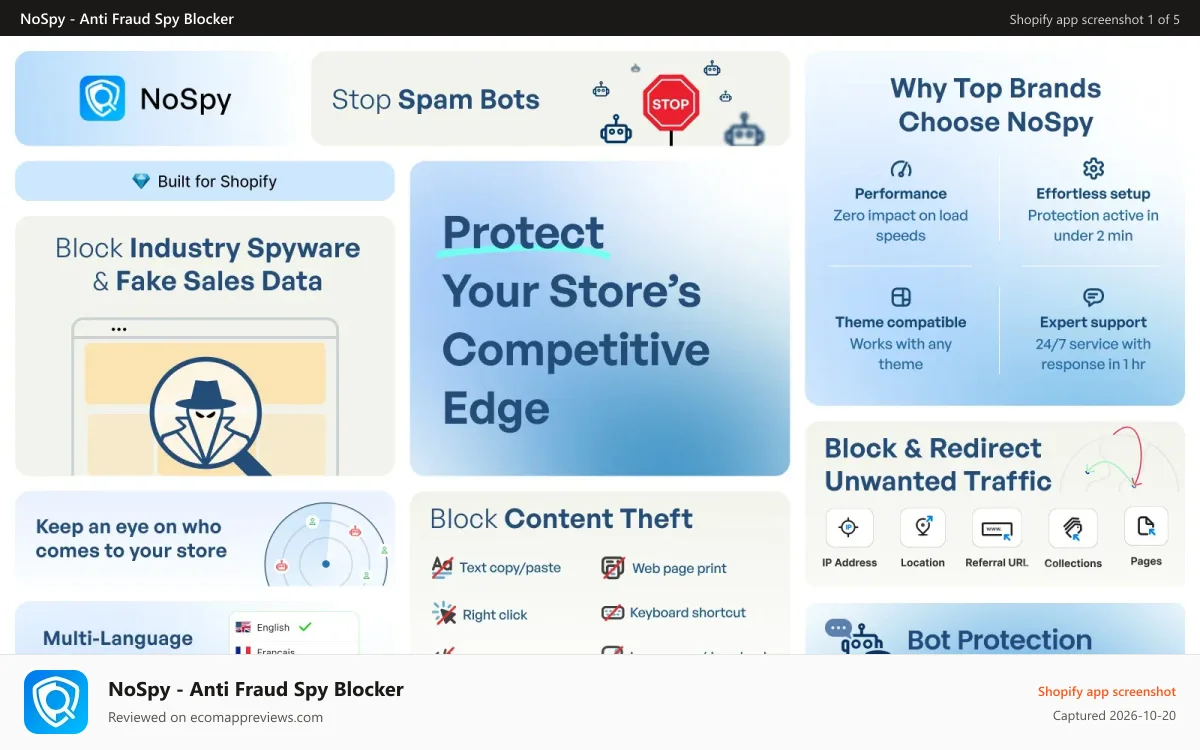Click the top bar NoSpy - Anti Fraud Spy Blocker title
The image size is (1200, 750).
pos(127,19)
